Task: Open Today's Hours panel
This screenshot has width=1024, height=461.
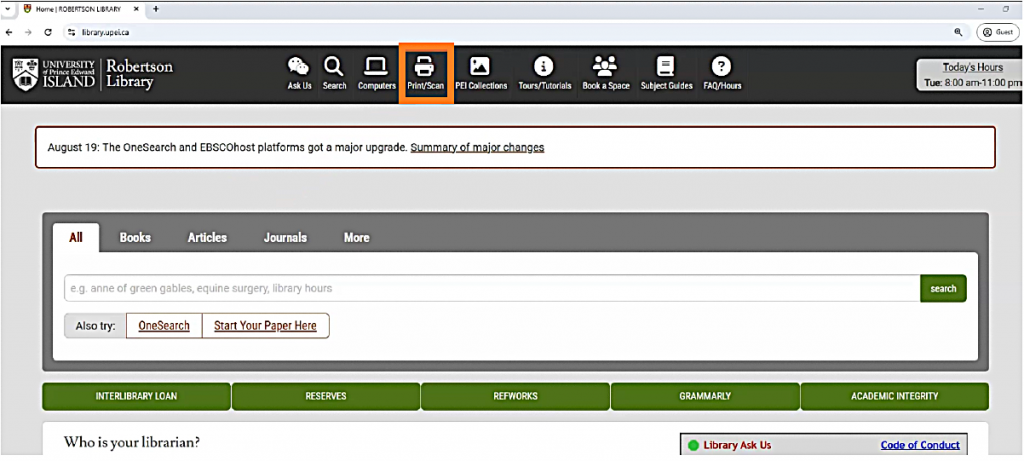Action: (971, 75)
